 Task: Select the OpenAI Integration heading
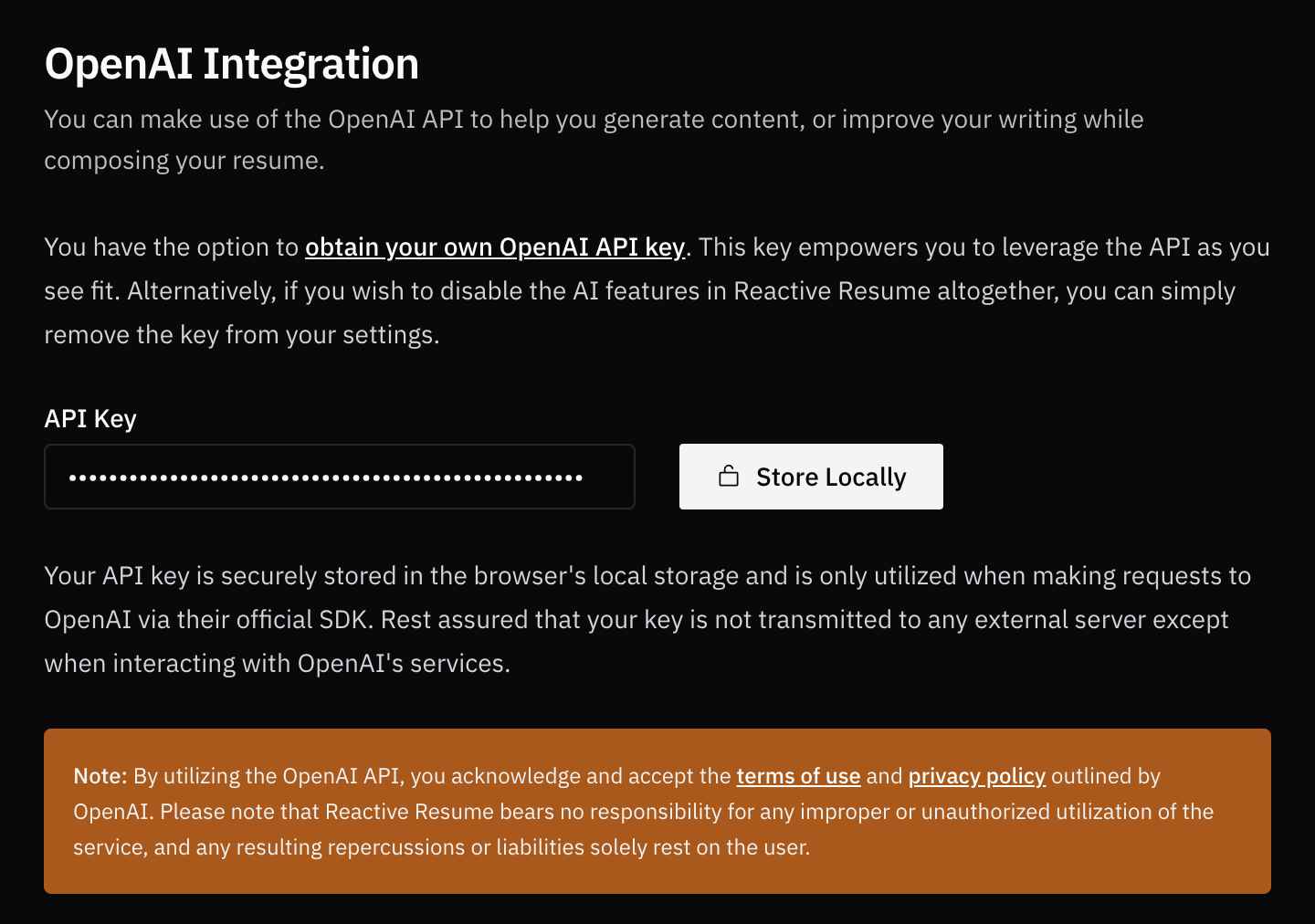click(232, 64)
